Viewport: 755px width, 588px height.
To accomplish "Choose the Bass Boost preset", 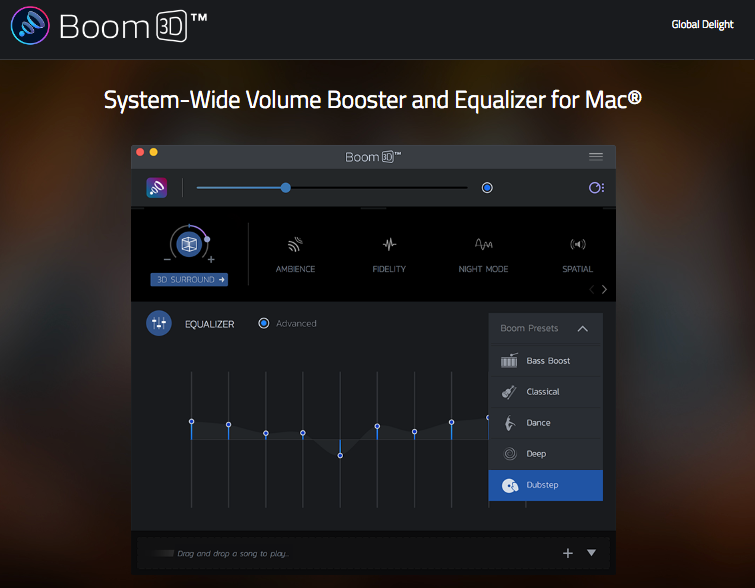I will [546, 361].
